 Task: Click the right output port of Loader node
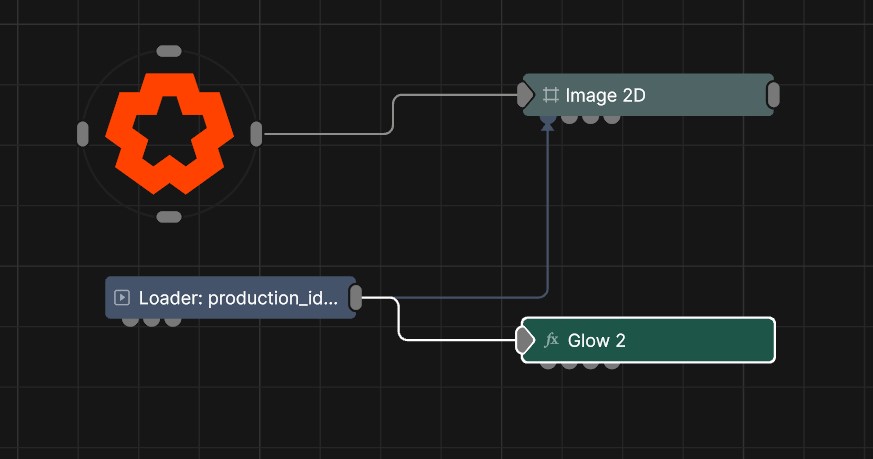click(356, 297)
